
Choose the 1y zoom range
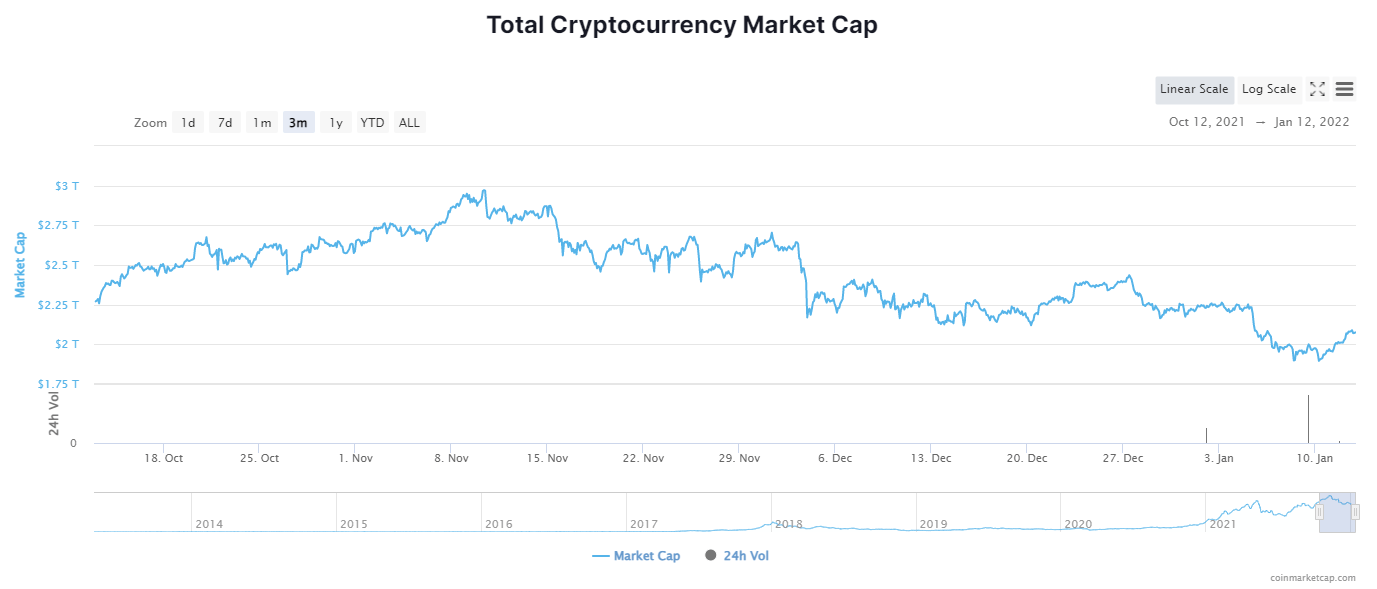click(x=336, y=122)
